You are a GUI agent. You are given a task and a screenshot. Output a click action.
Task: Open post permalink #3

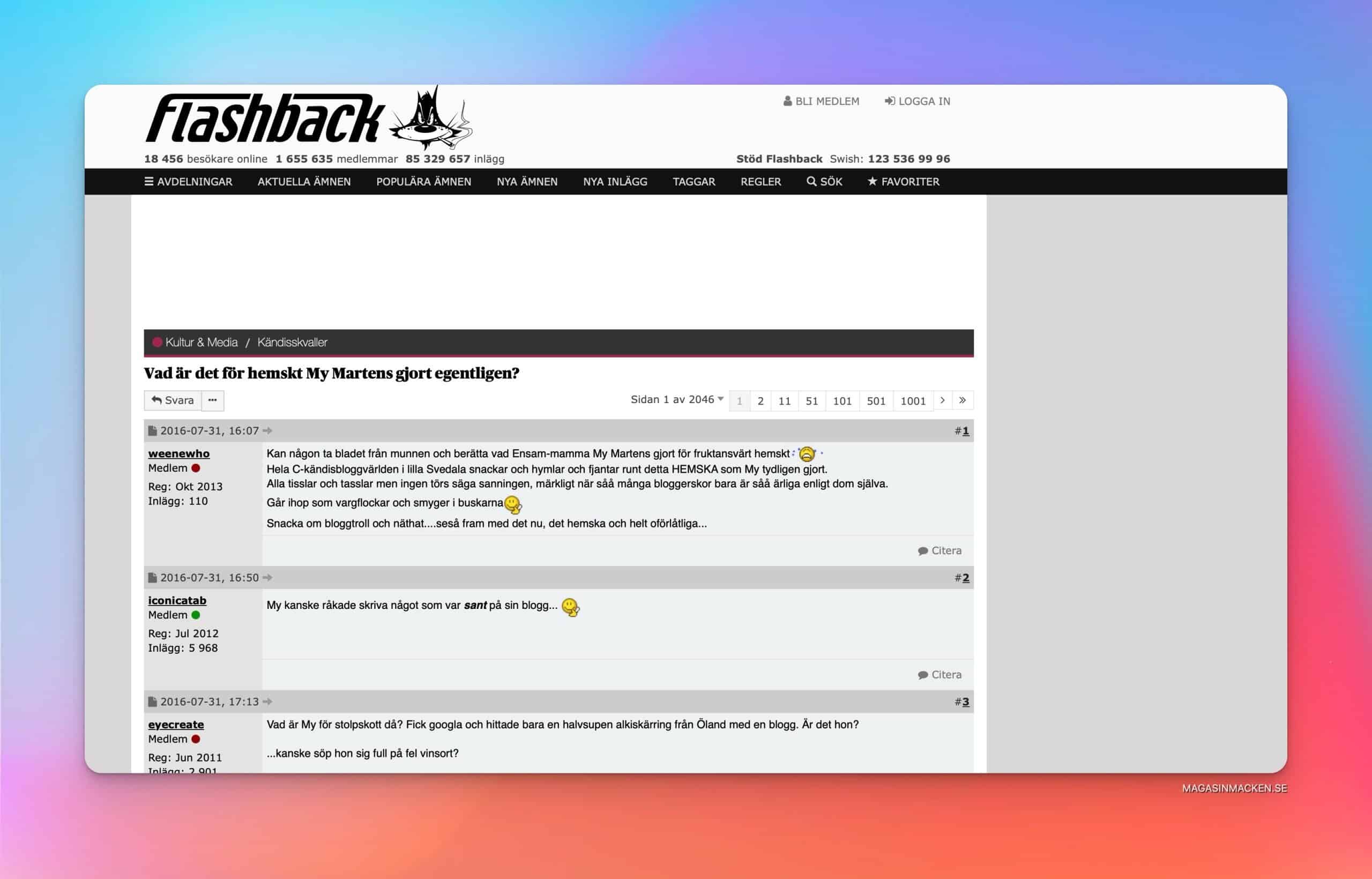[x=965, y=702]
